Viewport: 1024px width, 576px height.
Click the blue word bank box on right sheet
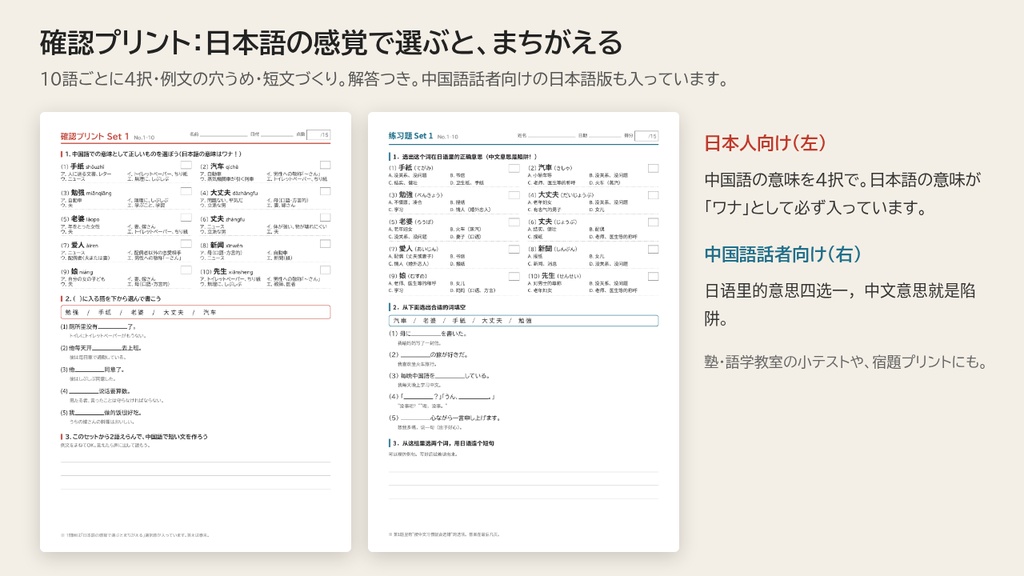(x=523, y=321)
